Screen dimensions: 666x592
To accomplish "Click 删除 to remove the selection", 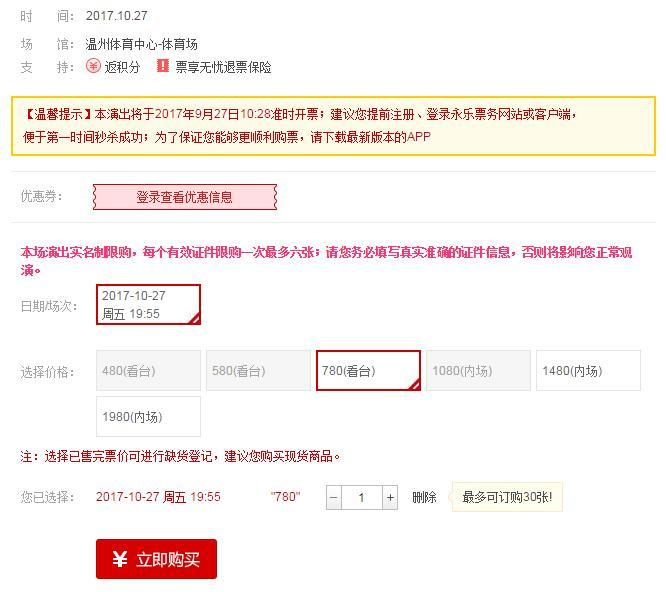I will click(x=424, y=497).
